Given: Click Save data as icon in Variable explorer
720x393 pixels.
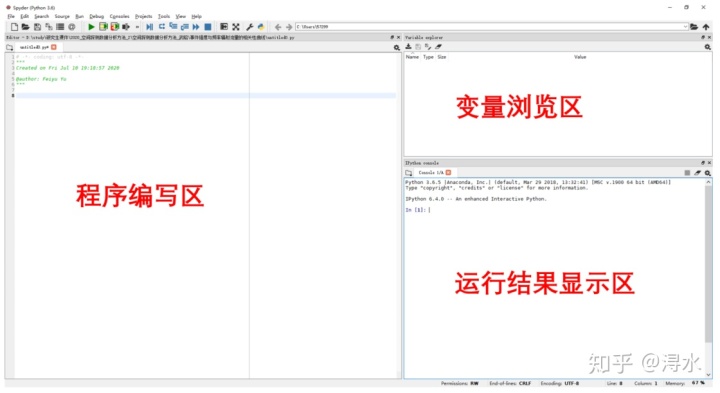Looking at the screenshot, I should click(418, 47).
